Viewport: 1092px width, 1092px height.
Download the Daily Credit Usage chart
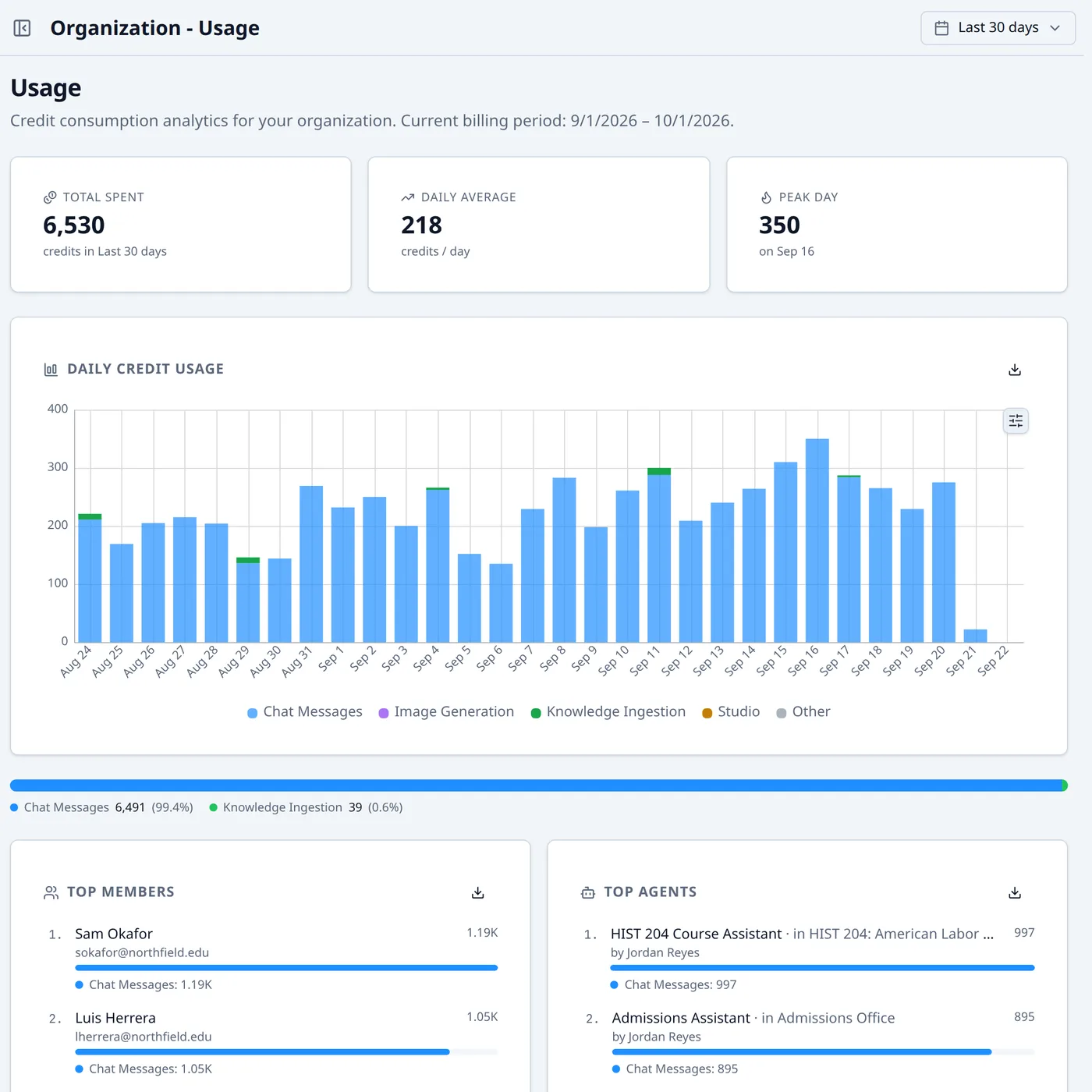pos(1015,370)
